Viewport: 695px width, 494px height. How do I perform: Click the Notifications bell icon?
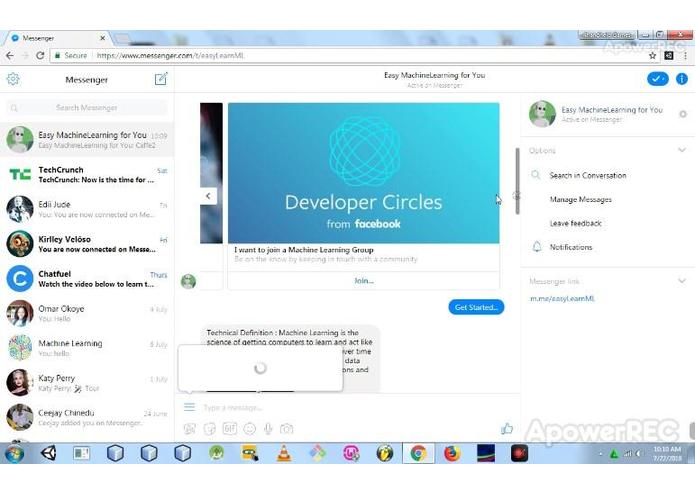(536, 247)
